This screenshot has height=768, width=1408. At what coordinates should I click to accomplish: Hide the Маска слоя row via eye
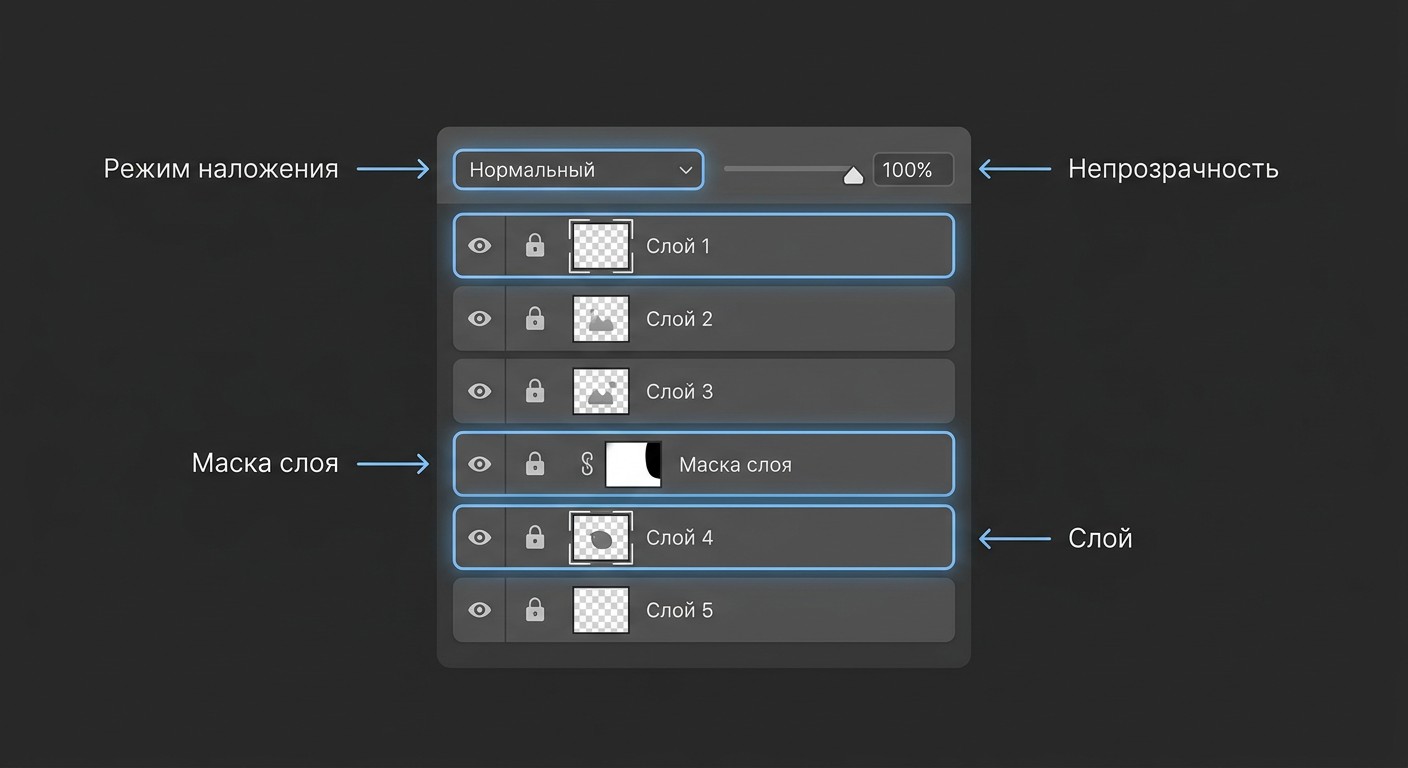click(480, 464)
